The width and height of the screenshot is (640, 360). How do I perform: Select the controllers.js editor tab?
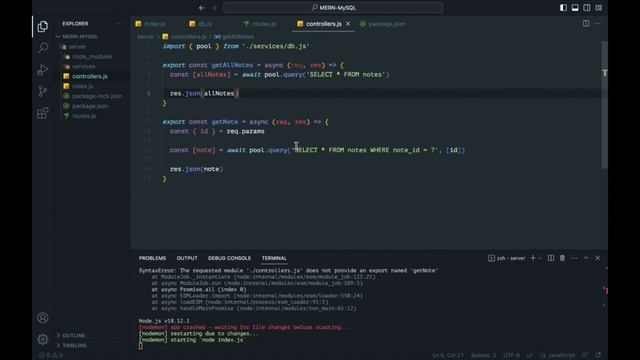point(323,24)
